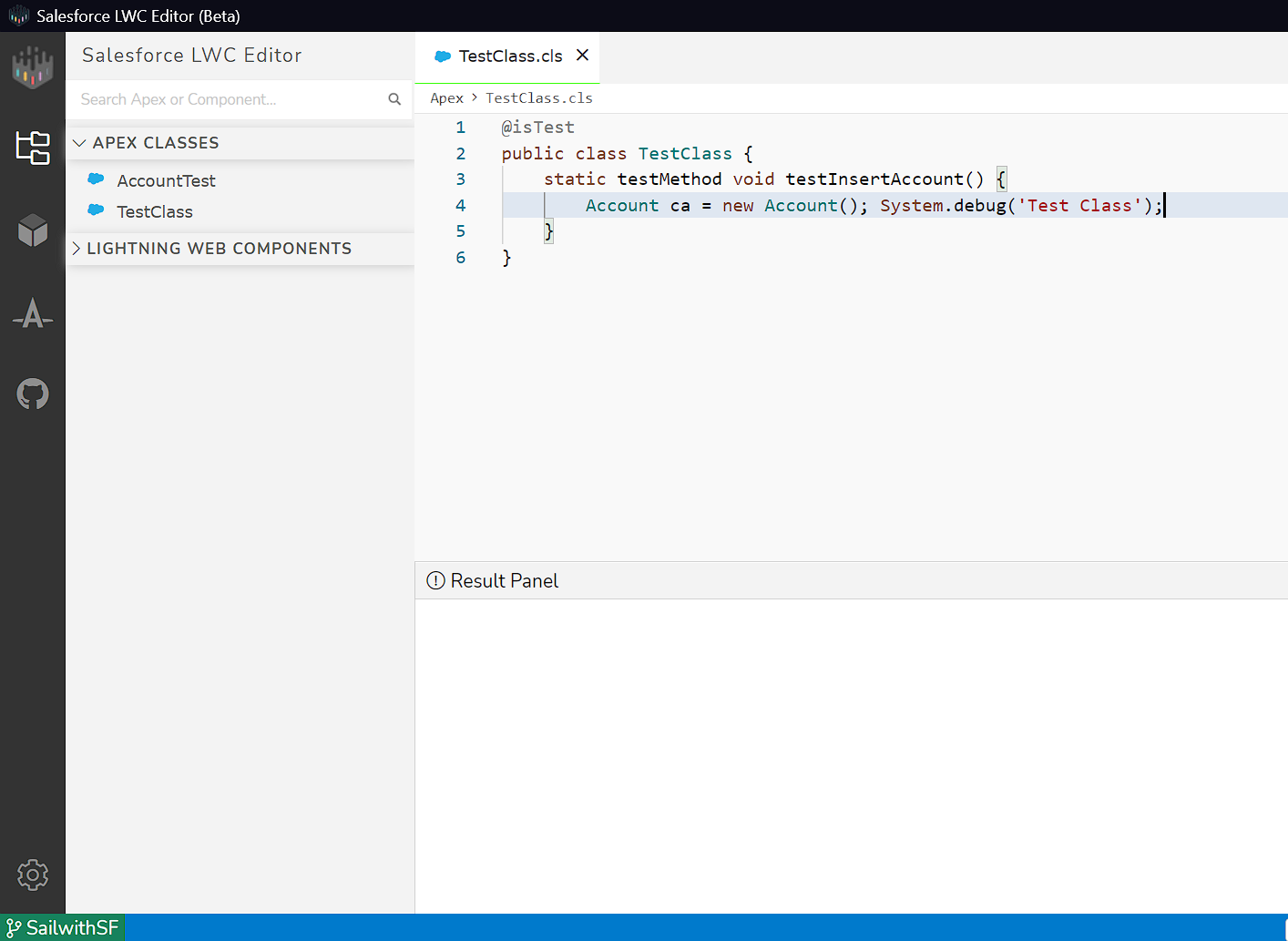Viewport: 1288px width, 941px height.
Task: Click 'System.debug' in line 4
Action: [943, 206]
